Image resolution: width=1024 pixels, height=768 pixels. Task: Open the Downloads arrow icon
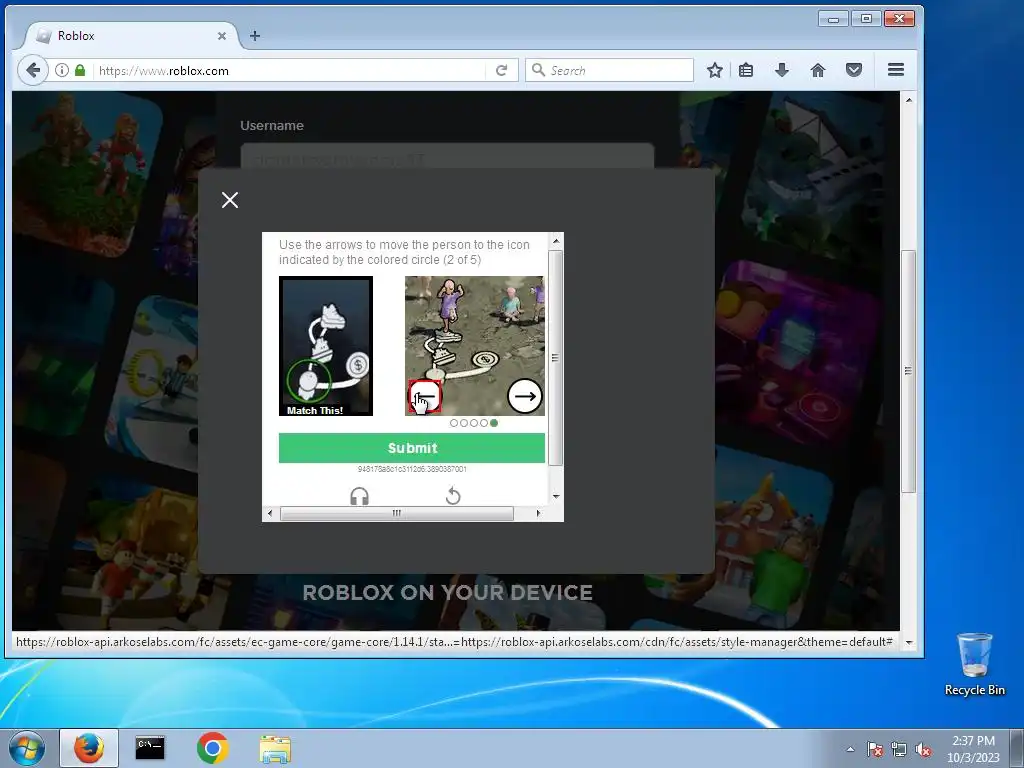(x=782, y=71)
